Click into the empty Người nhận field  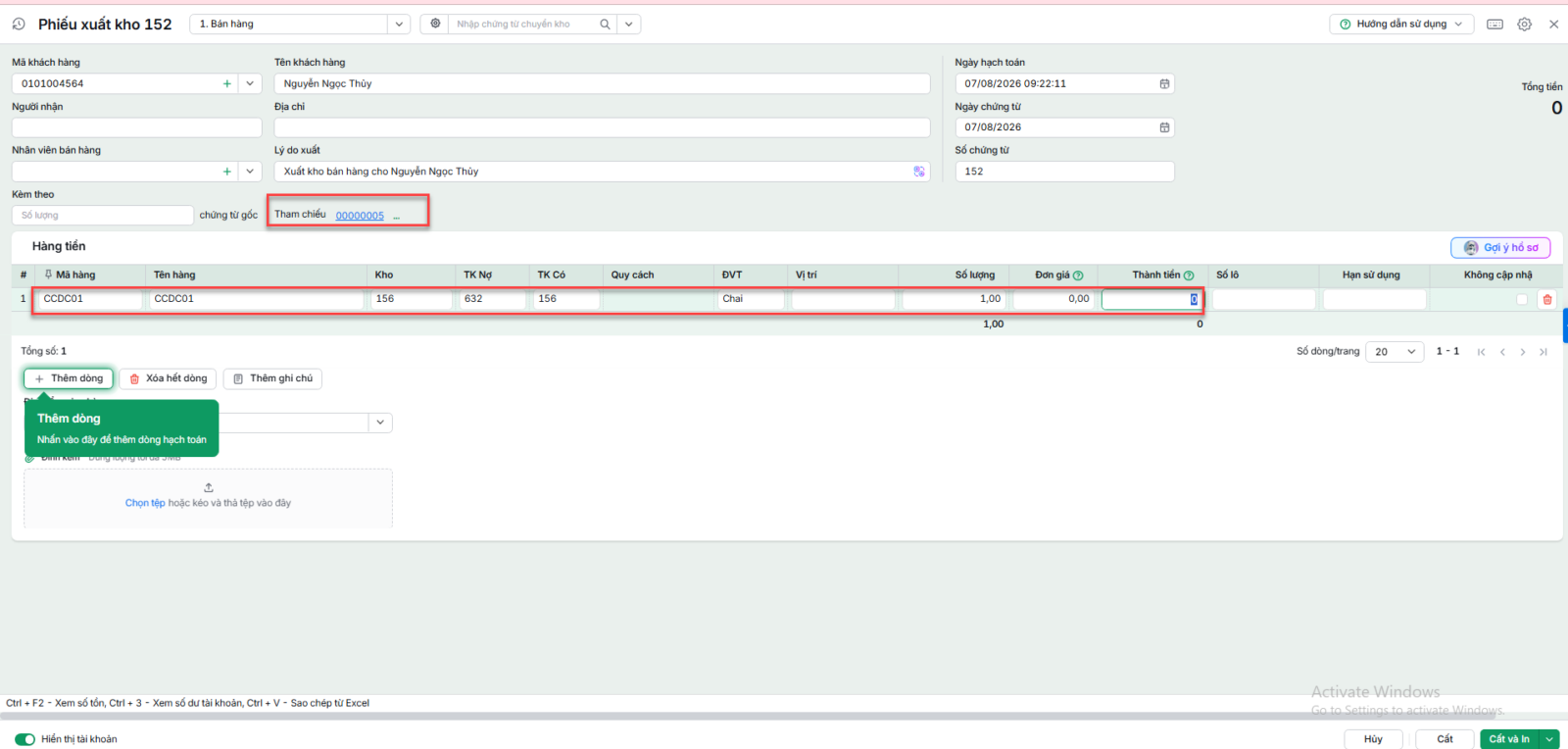click(137, 127)
